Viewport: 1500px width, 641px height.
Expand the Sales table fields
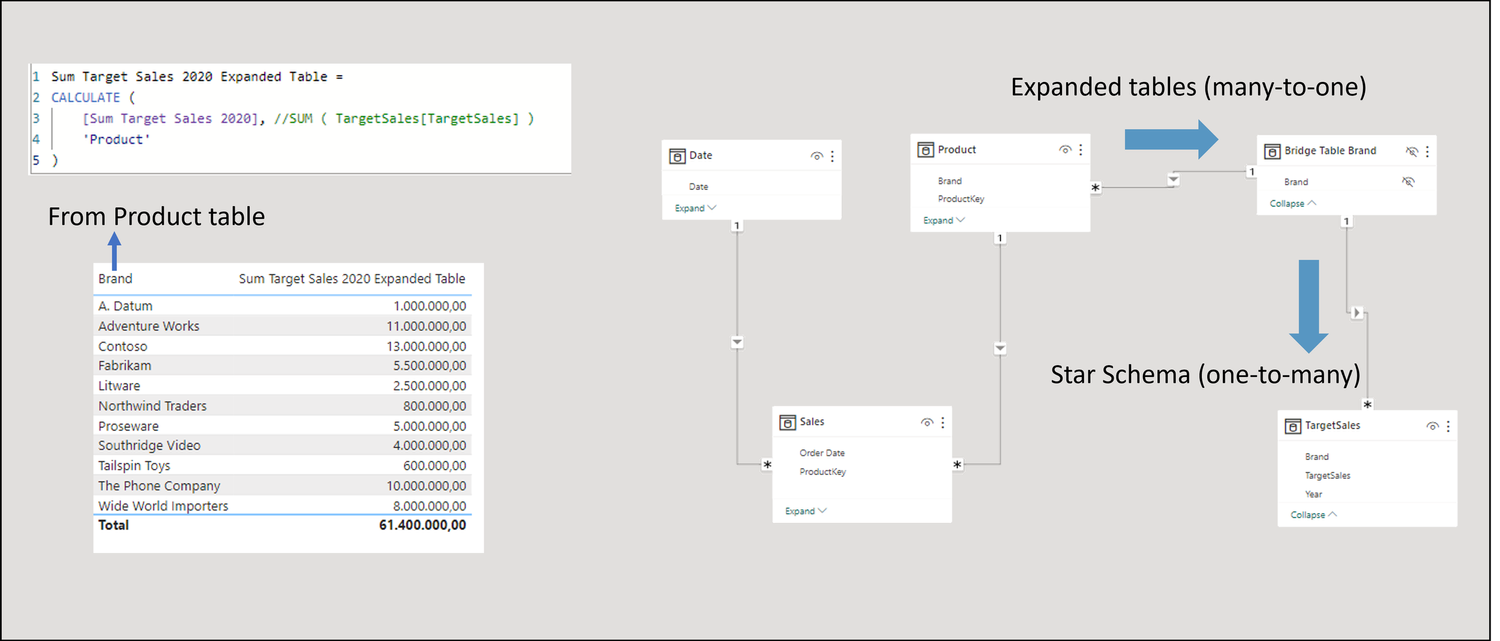(806, 511)
